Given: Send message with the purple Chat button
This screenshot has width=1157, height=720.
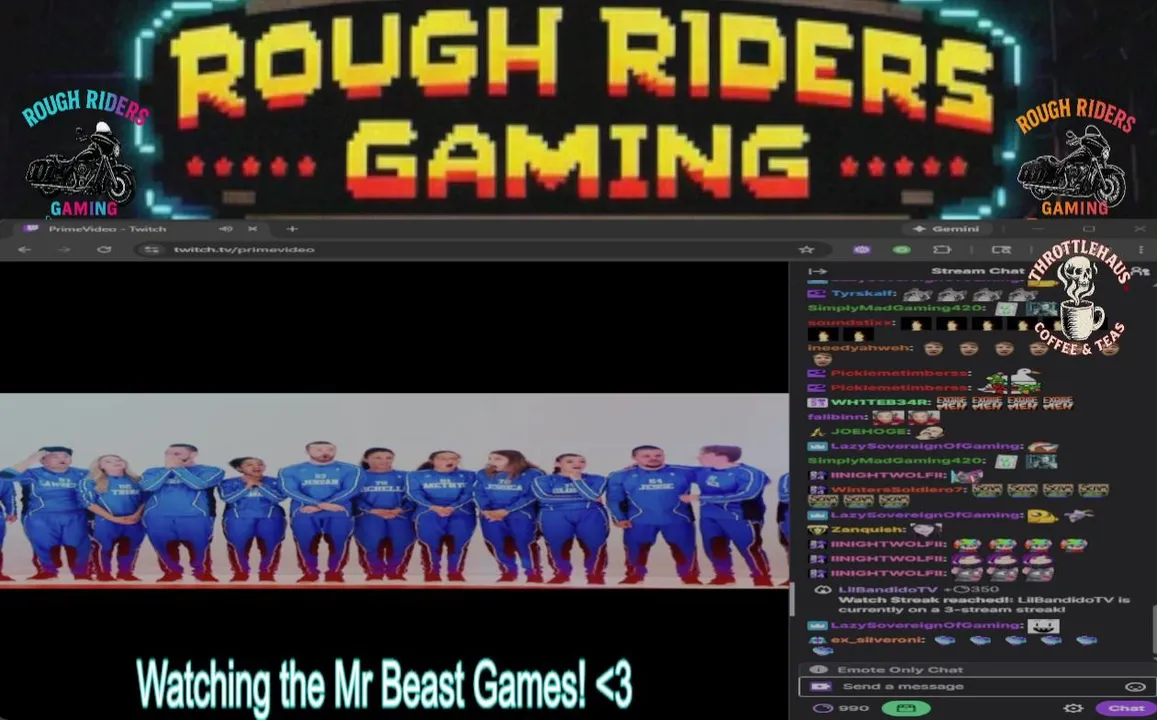Looking at the screenshot, I should [1126, 708].
